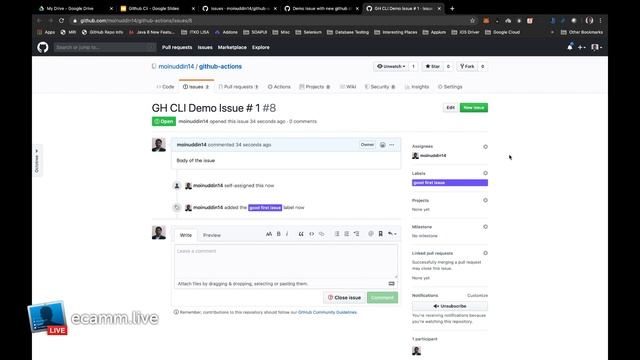Screen dimensions: 640x360
Task: Click the purple good first issue label in sidebar
Action: [x=450, y=183]
